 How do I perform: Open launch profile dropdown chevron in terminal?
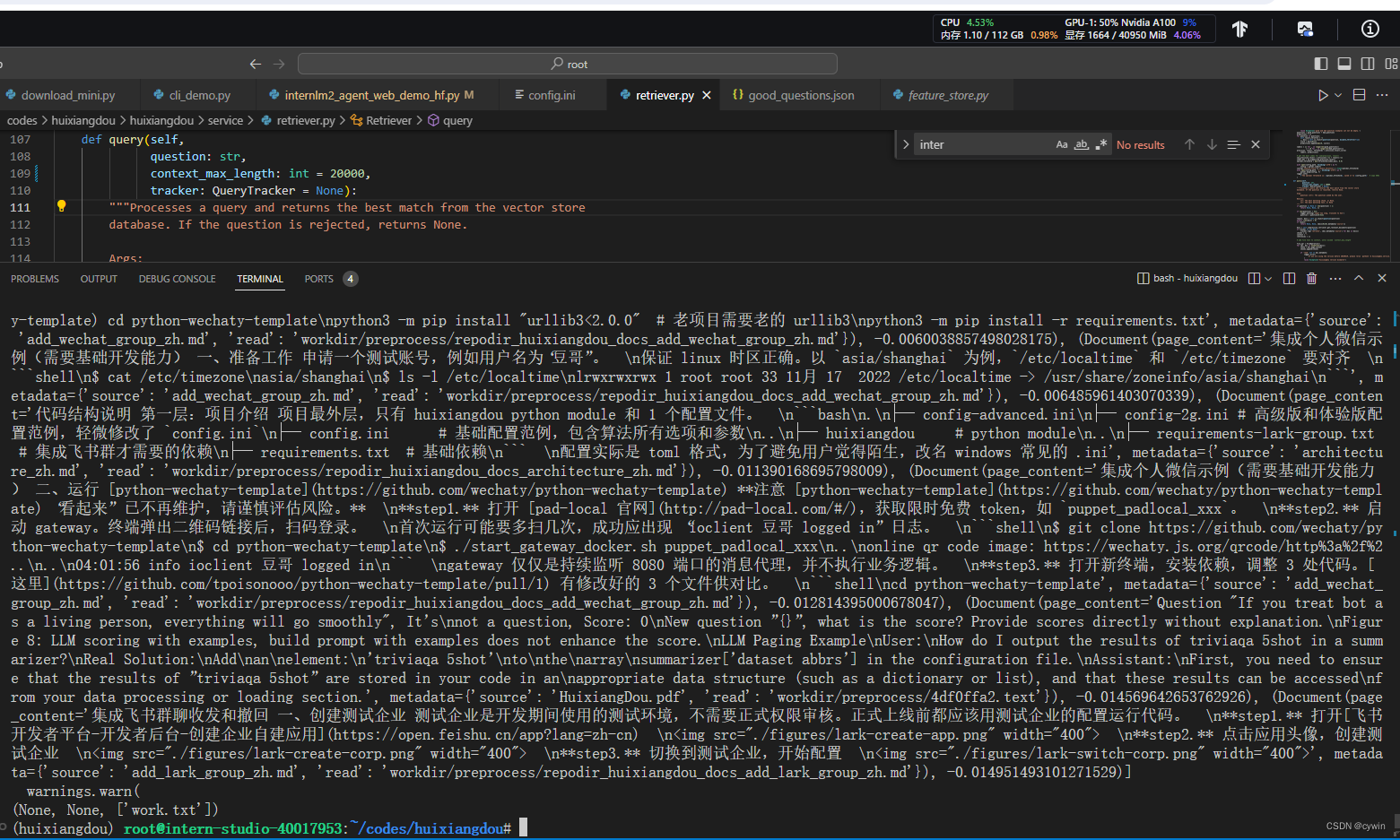pos(1268,279)
